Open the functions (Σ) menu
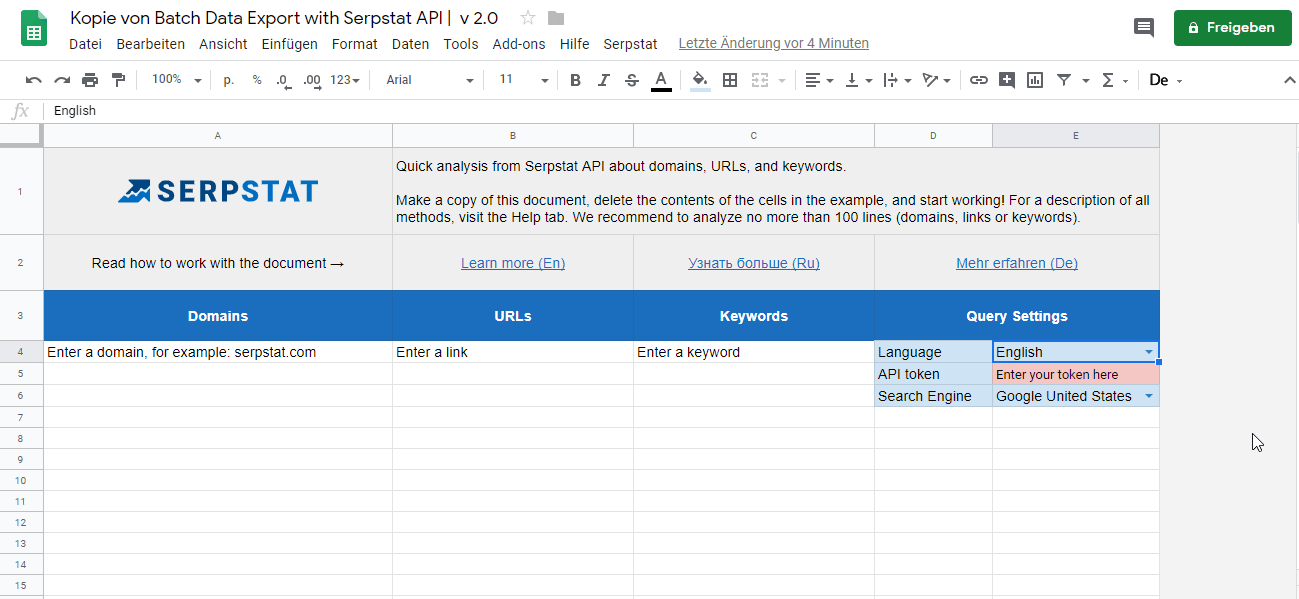Screen dimensions: 1299x599 point(1114,80)
